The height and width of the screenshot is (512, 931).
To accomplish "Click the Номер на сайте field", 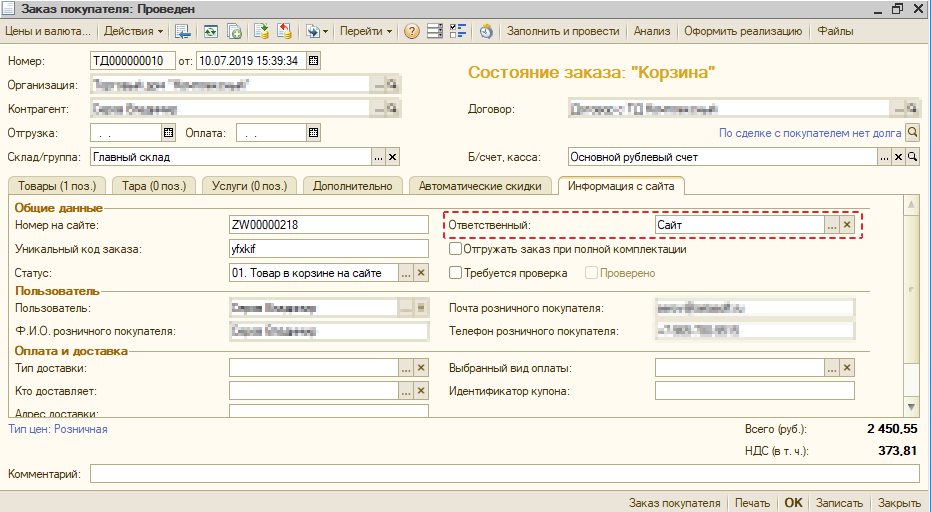I will coord(328,225).
